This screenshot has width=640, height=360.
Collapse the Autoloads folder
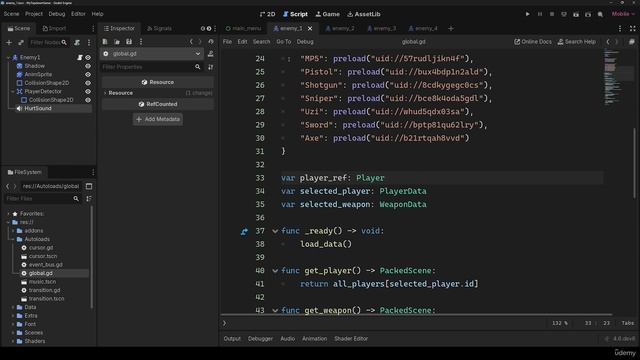click(x=13, y=239)
